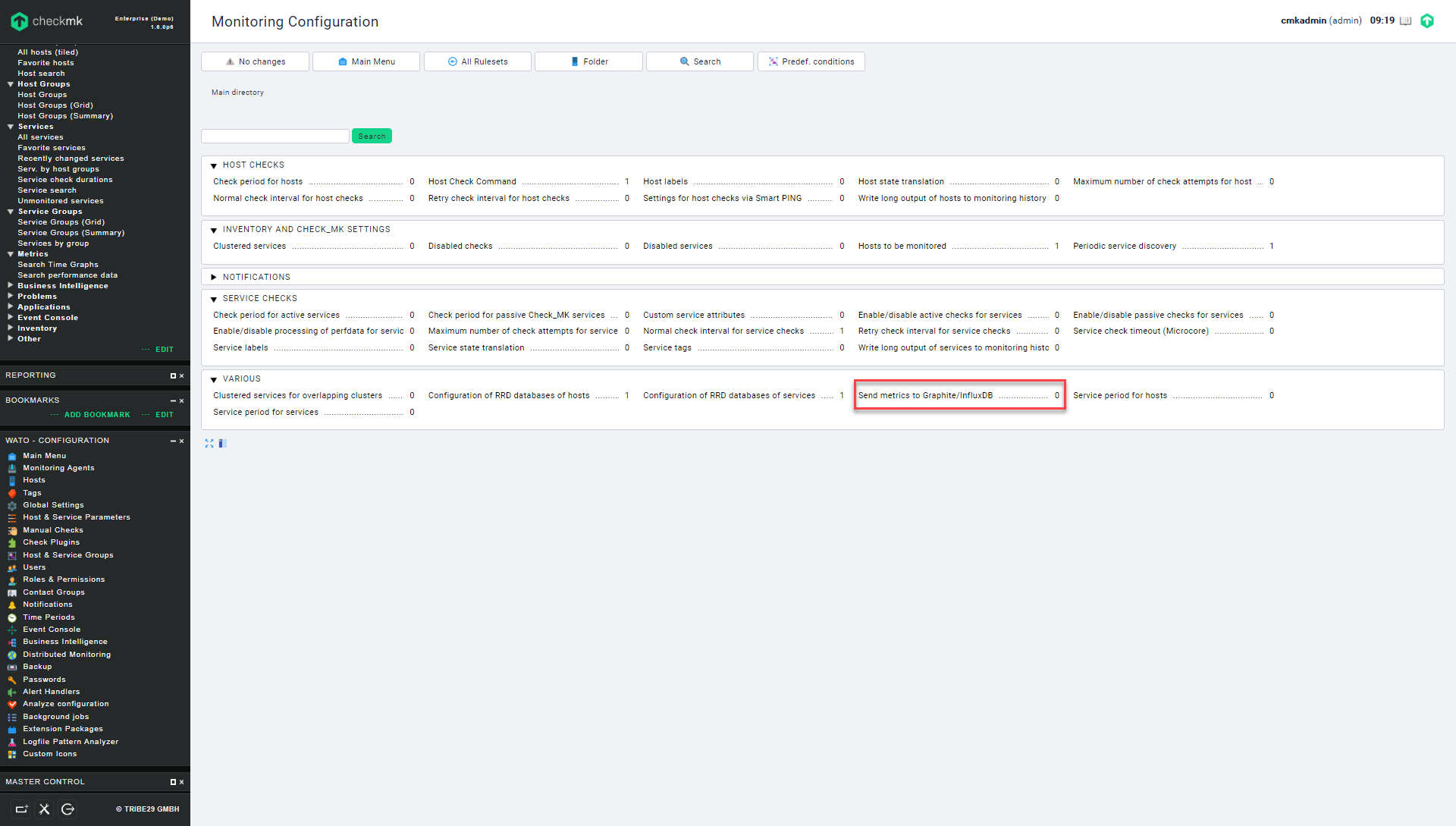Open the All Rulesets tab

pos(477,61)
